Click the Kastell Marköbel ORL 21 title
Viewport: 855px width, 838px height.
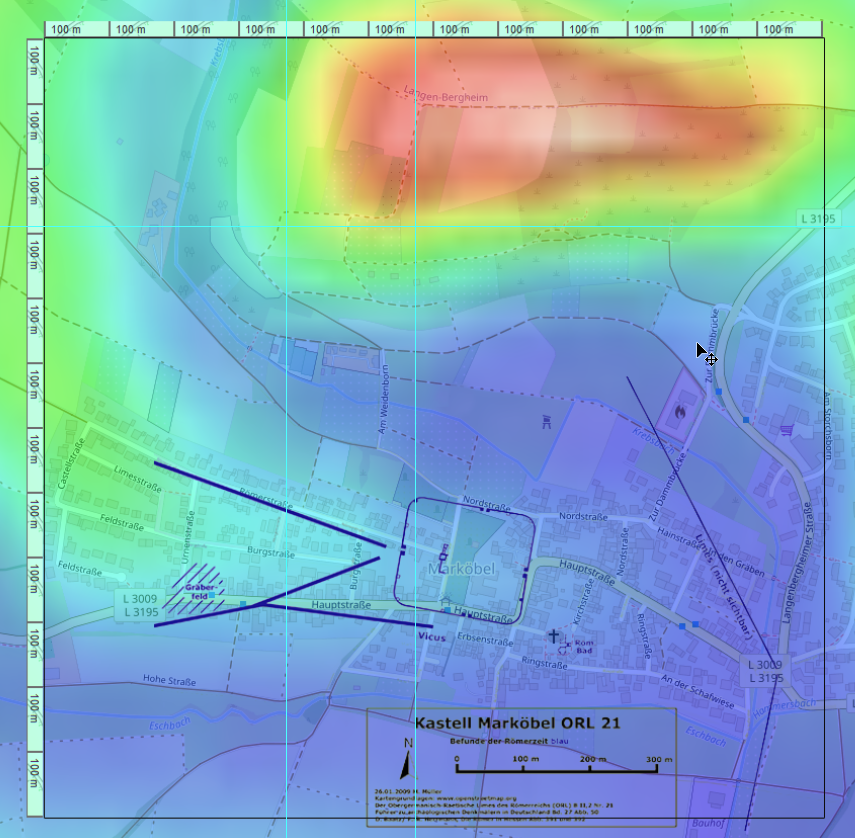point(522,722)
